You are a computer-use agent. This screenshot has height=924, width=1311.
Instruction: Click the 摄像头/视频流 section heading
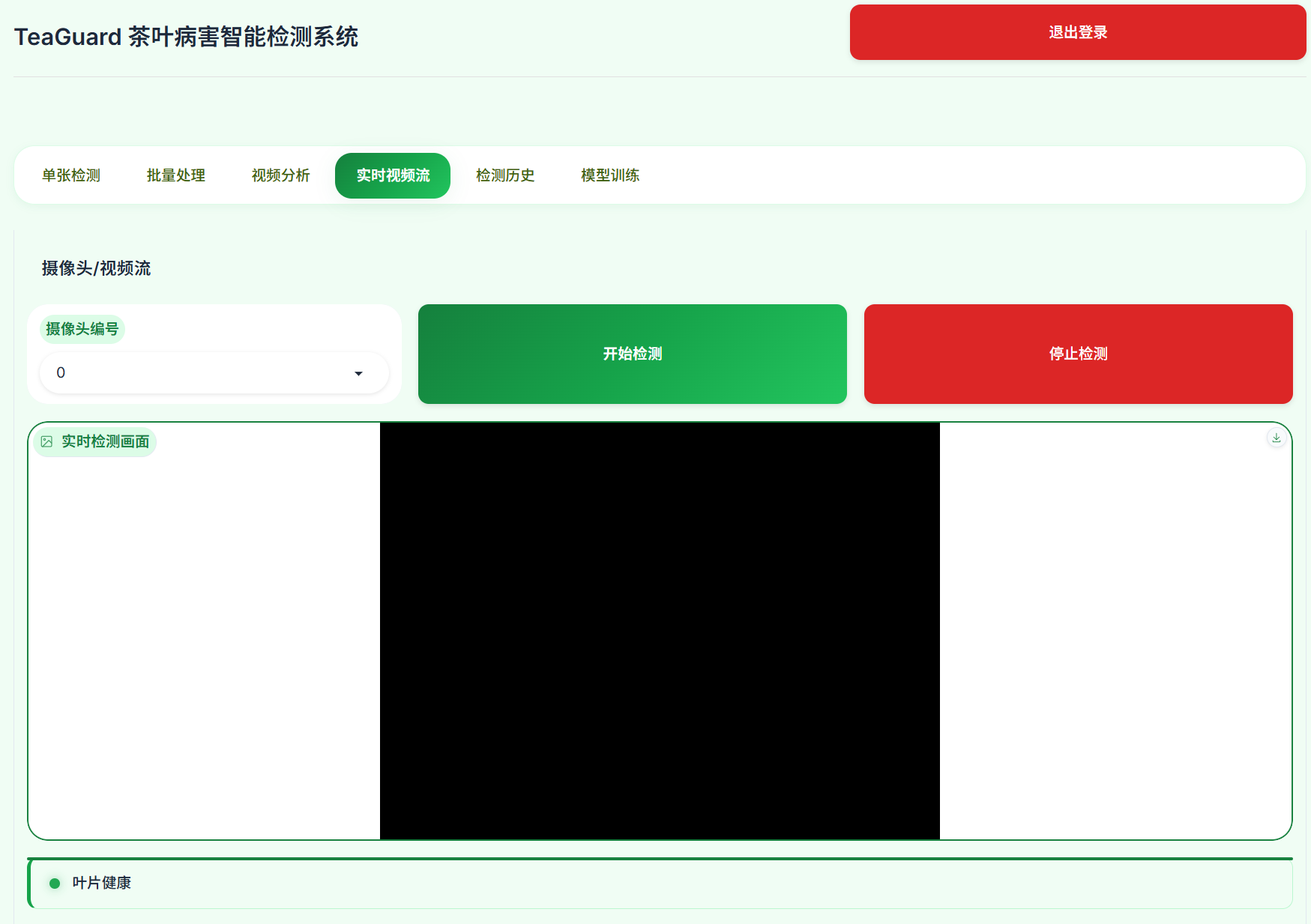pyautogui.click(x=96, y=268)
